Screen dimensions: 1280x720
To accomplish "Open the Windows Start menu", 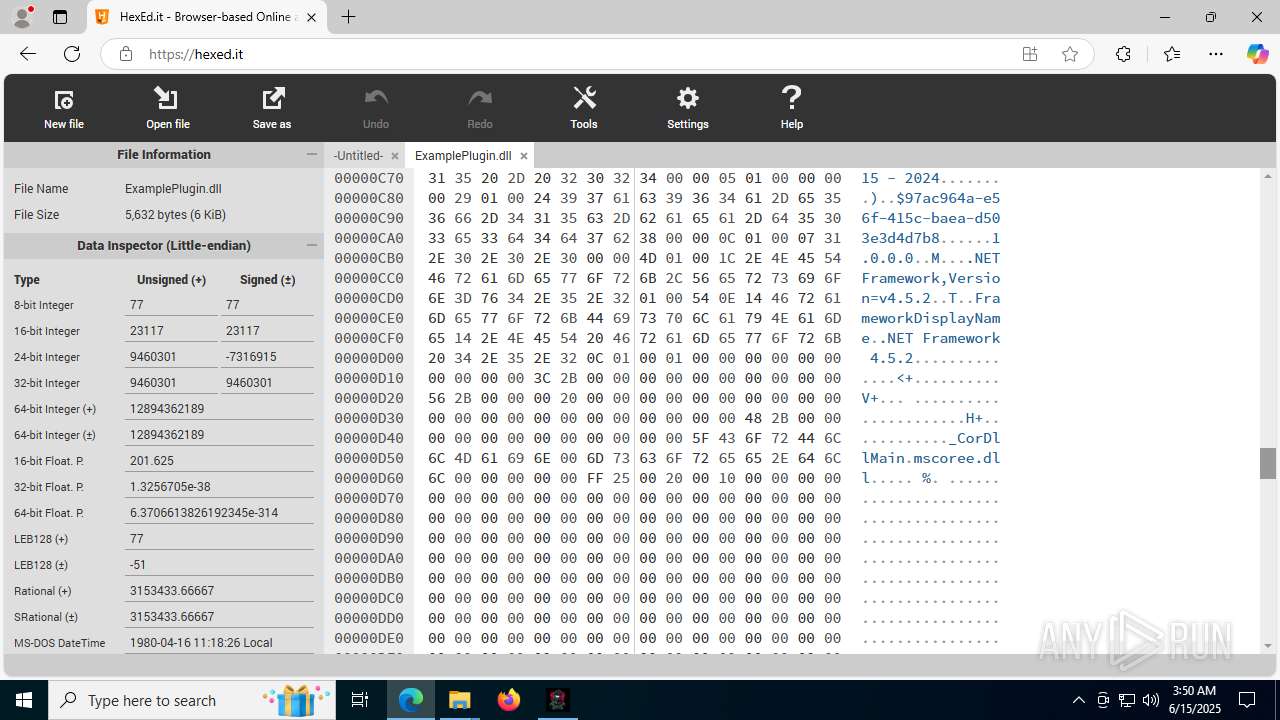I will [24, 700].
